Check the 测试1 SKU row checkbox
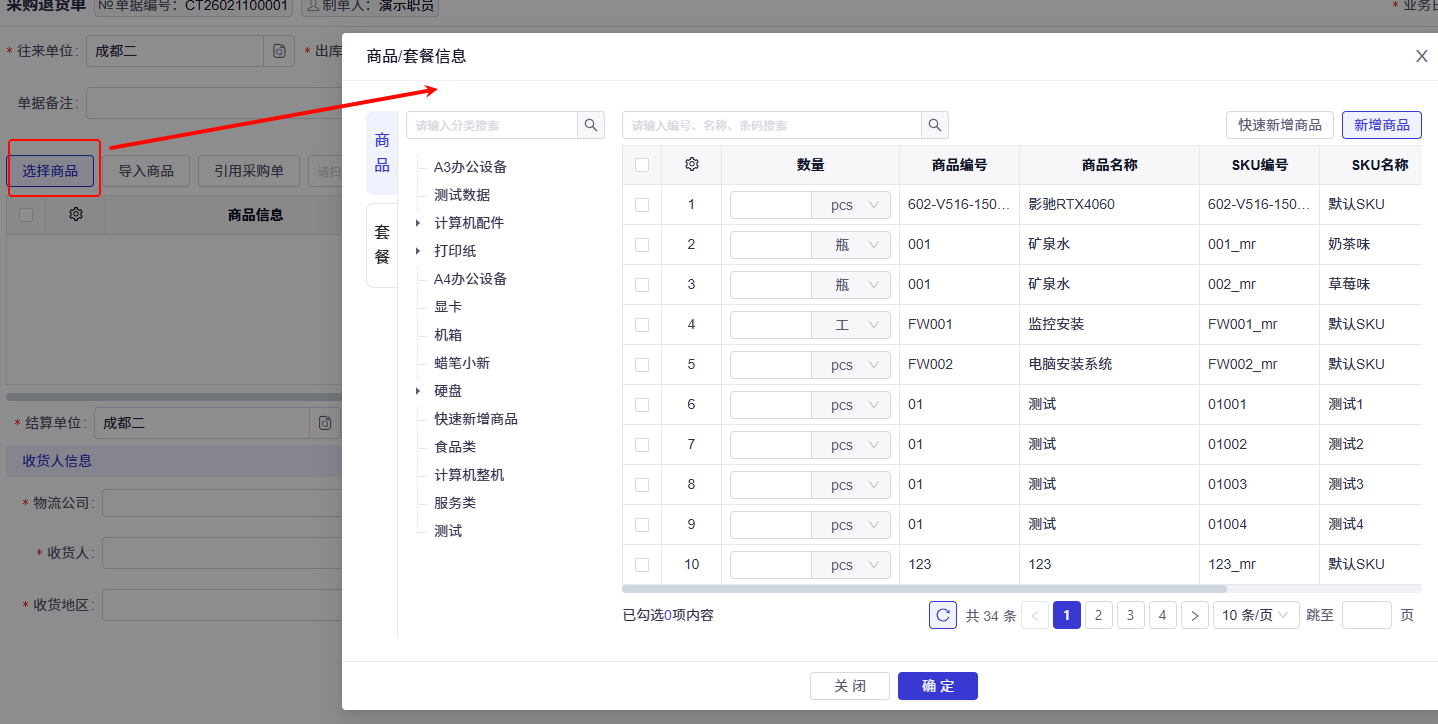This screenshot has width=1438, height=724. [642, 404]
